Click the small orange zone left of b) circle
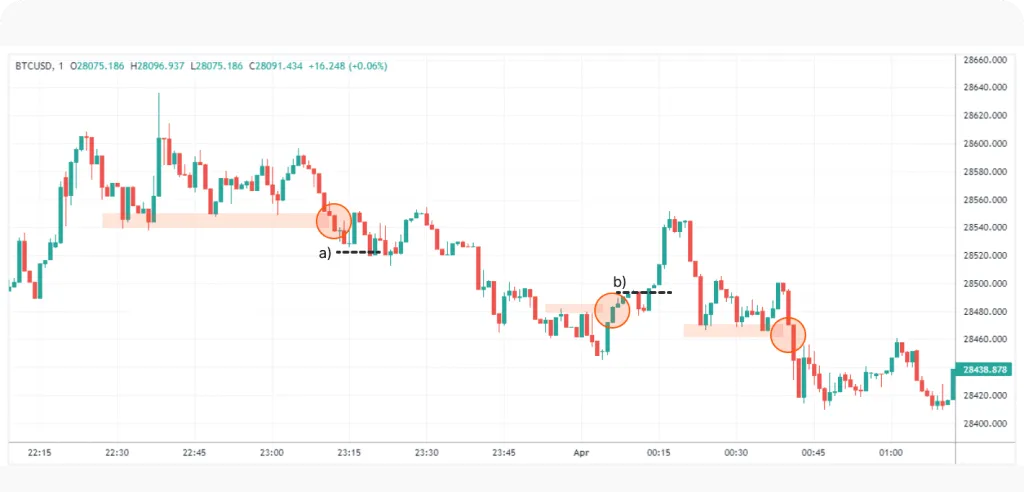Viewport: 1024px width, 492px height. coord(567,308)
